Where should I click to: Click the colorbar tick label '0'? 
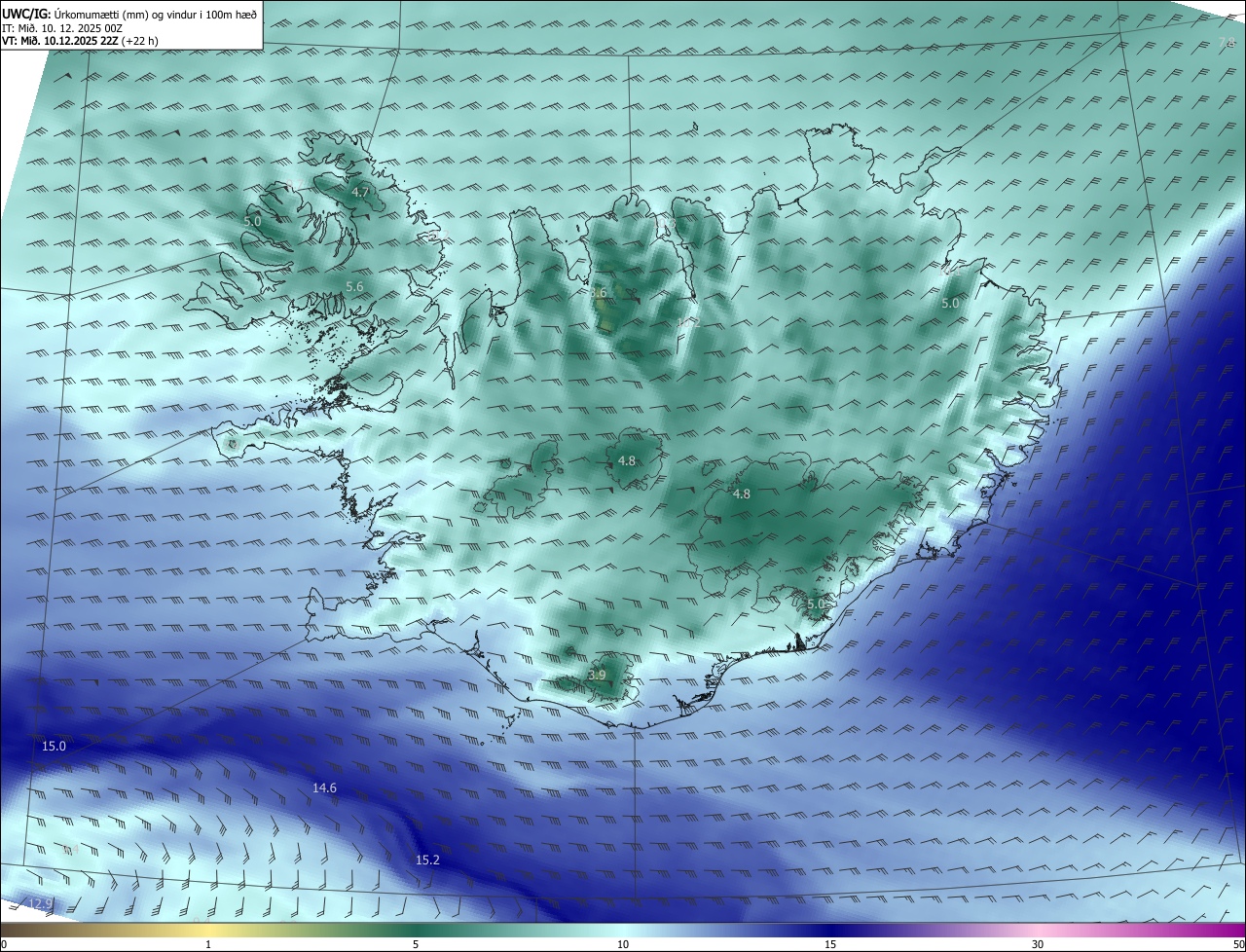click(4, 944)
